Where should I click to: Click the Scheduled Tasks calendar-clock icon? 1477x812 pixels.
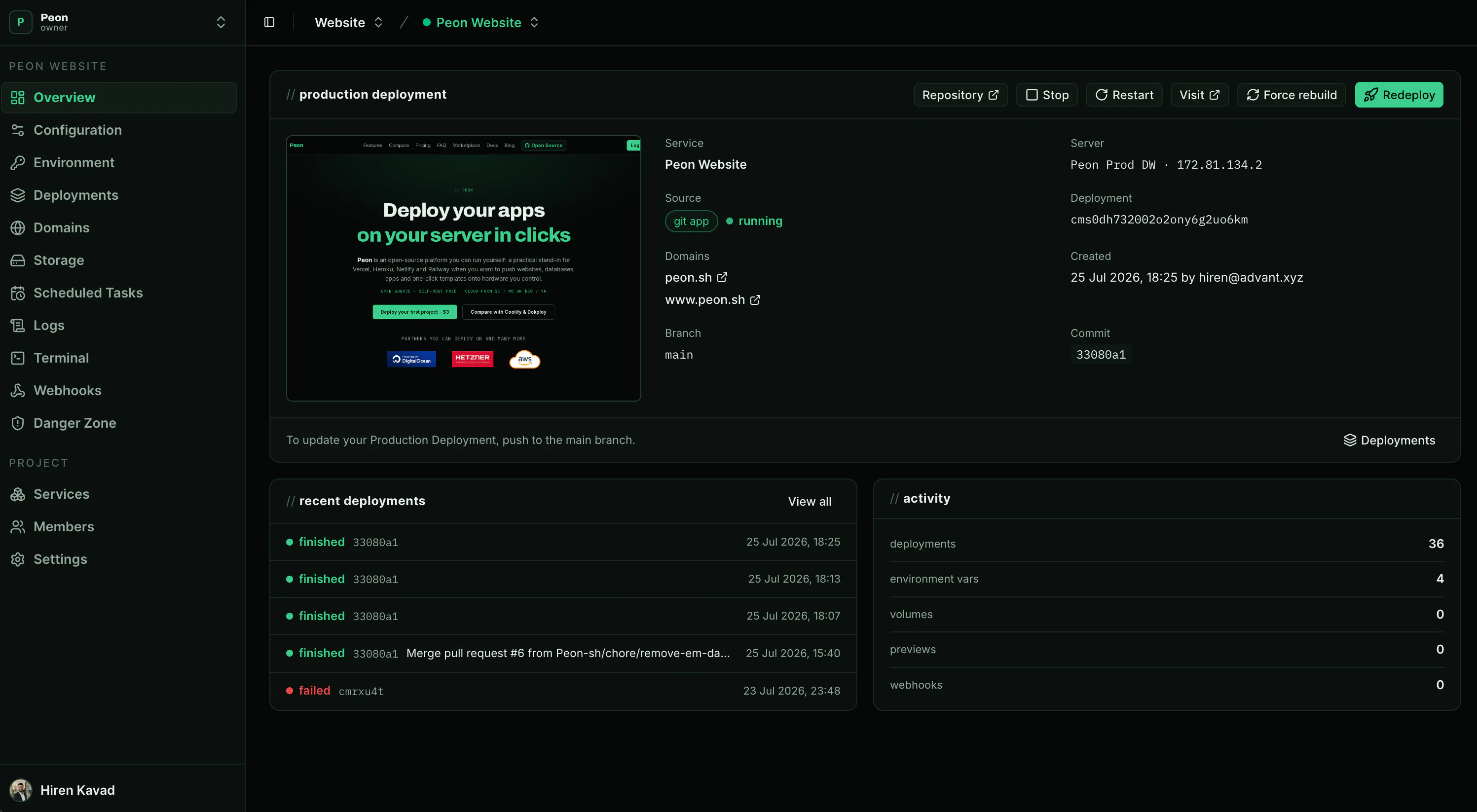[x=18, y=293]
